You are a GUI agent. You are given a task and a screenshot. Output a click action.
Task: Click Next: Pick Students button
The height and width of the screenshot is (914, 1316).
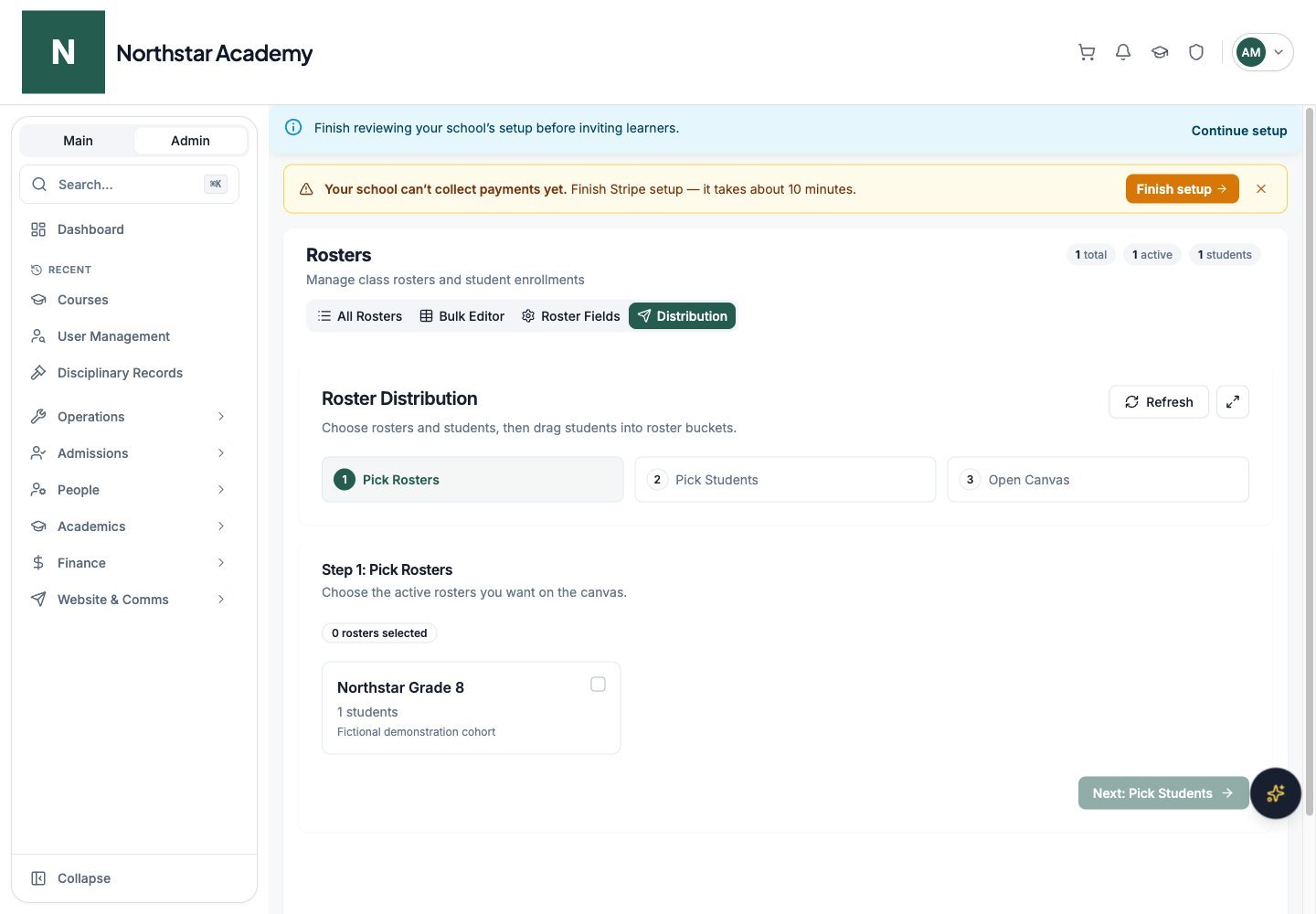[x=1163, y=793]
